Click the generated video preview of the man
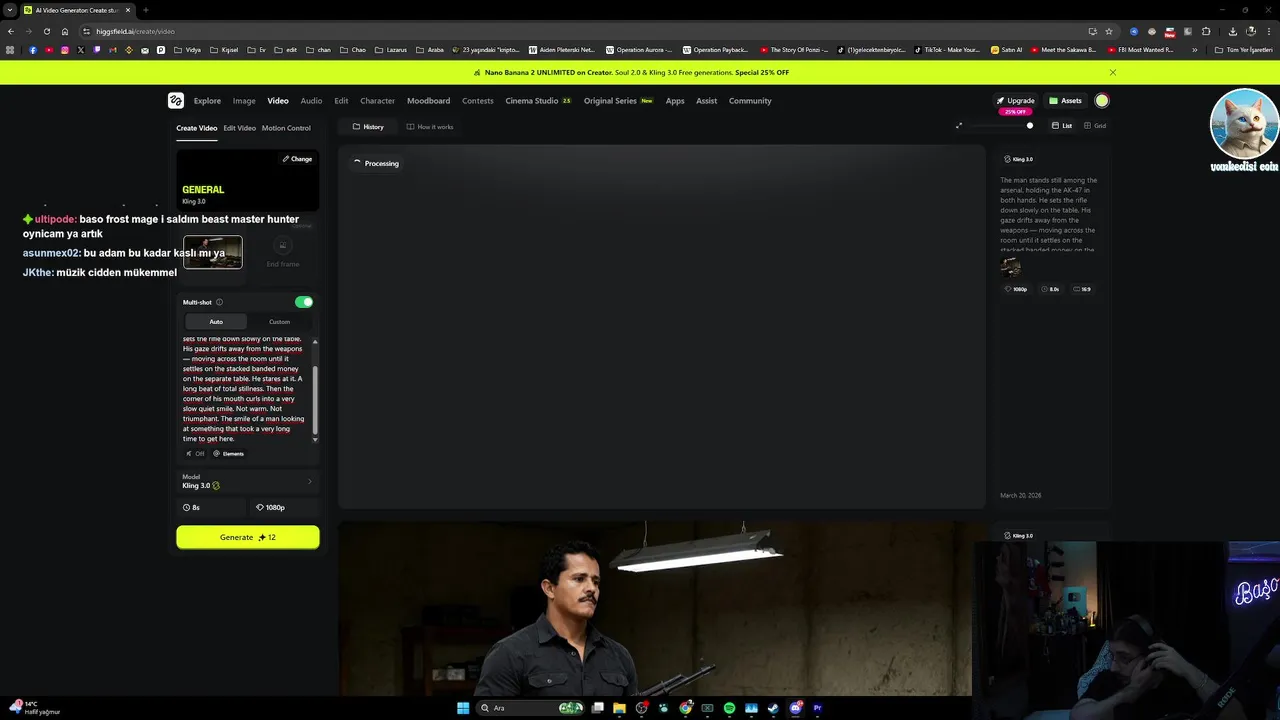The width and height of the screenshot is (1280, 720). (x=655, y=608)
